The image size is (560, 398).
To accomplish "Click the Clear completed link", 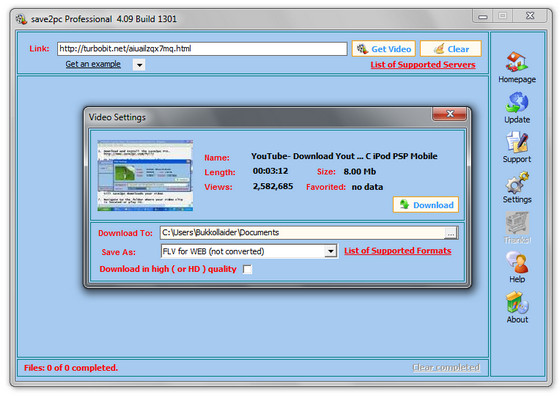I will coord(446,367).
